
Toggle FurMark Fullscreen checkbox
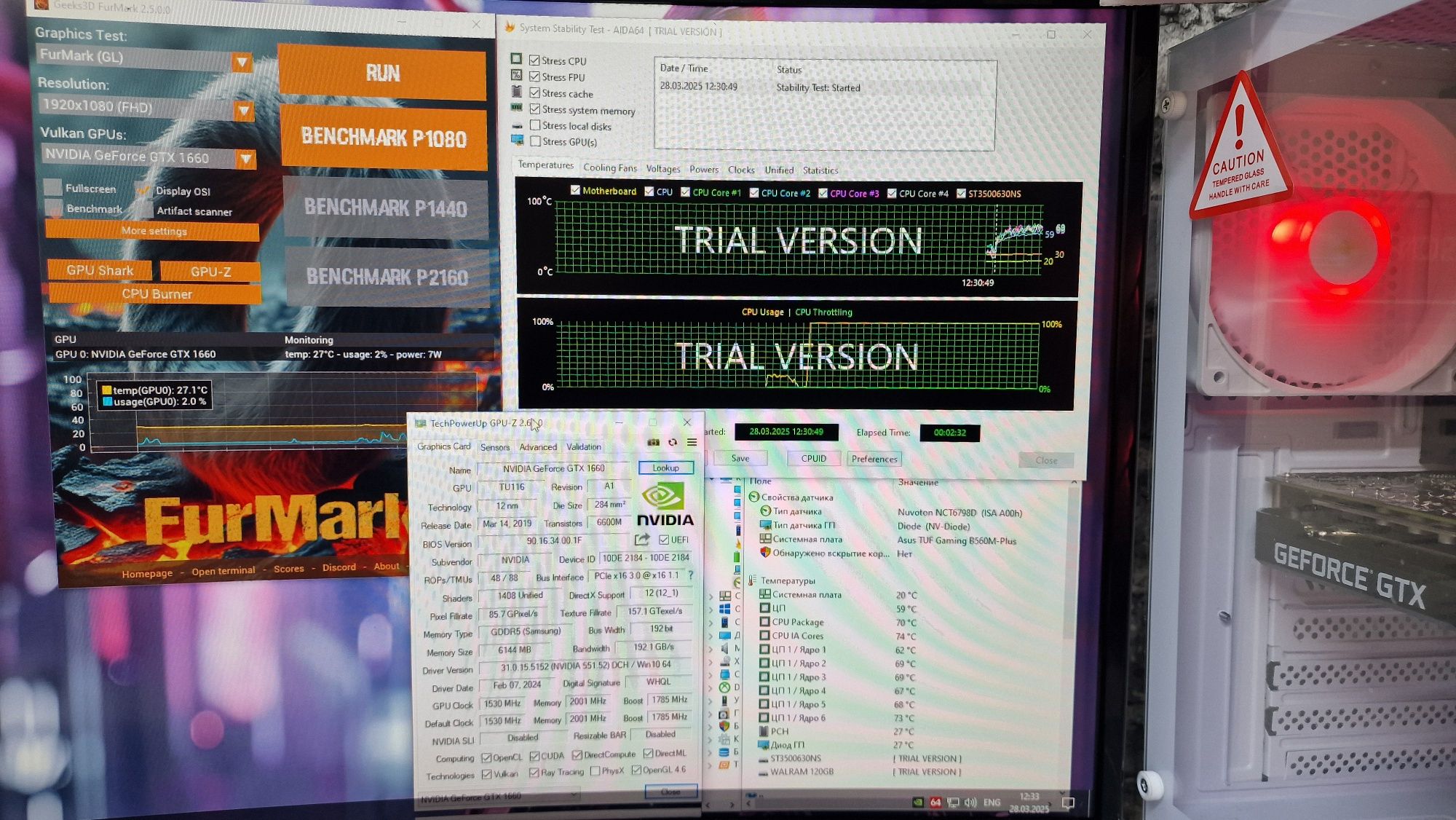pyautogui.click(x=52, y=187)
